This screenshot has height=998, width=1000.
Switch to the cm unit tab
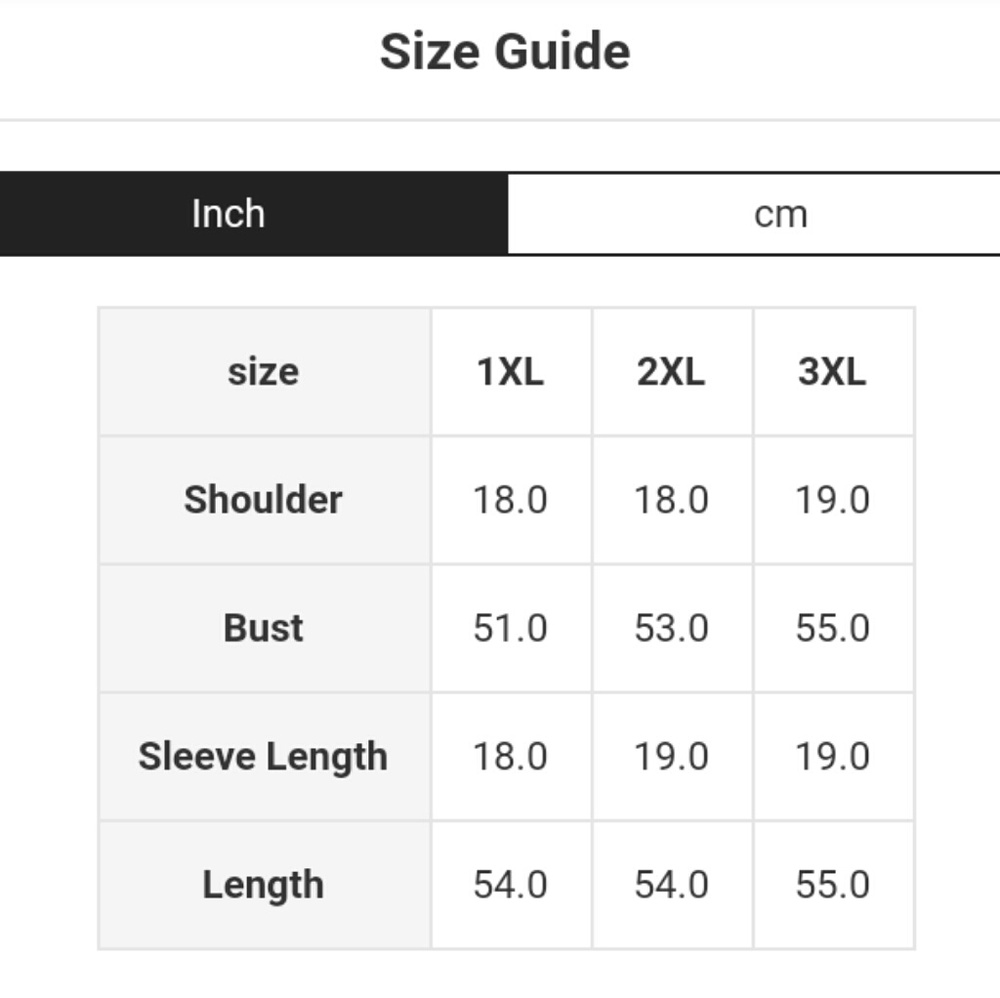point(780,214)
